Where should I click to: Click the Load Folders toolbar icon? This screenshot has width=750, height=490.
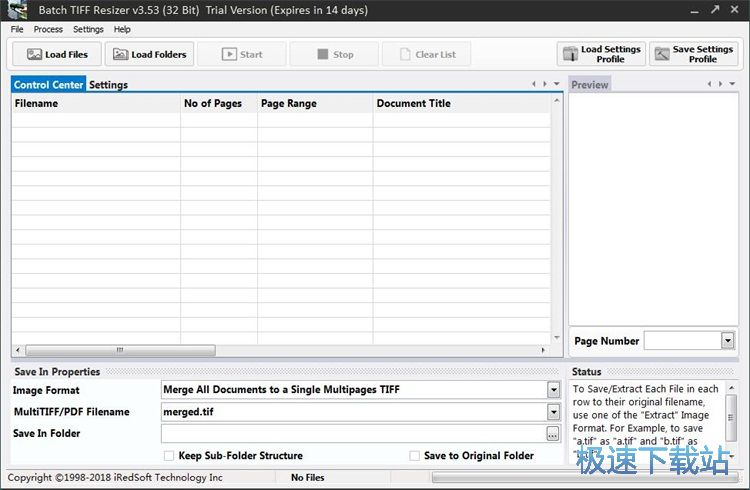click(121, 55)
